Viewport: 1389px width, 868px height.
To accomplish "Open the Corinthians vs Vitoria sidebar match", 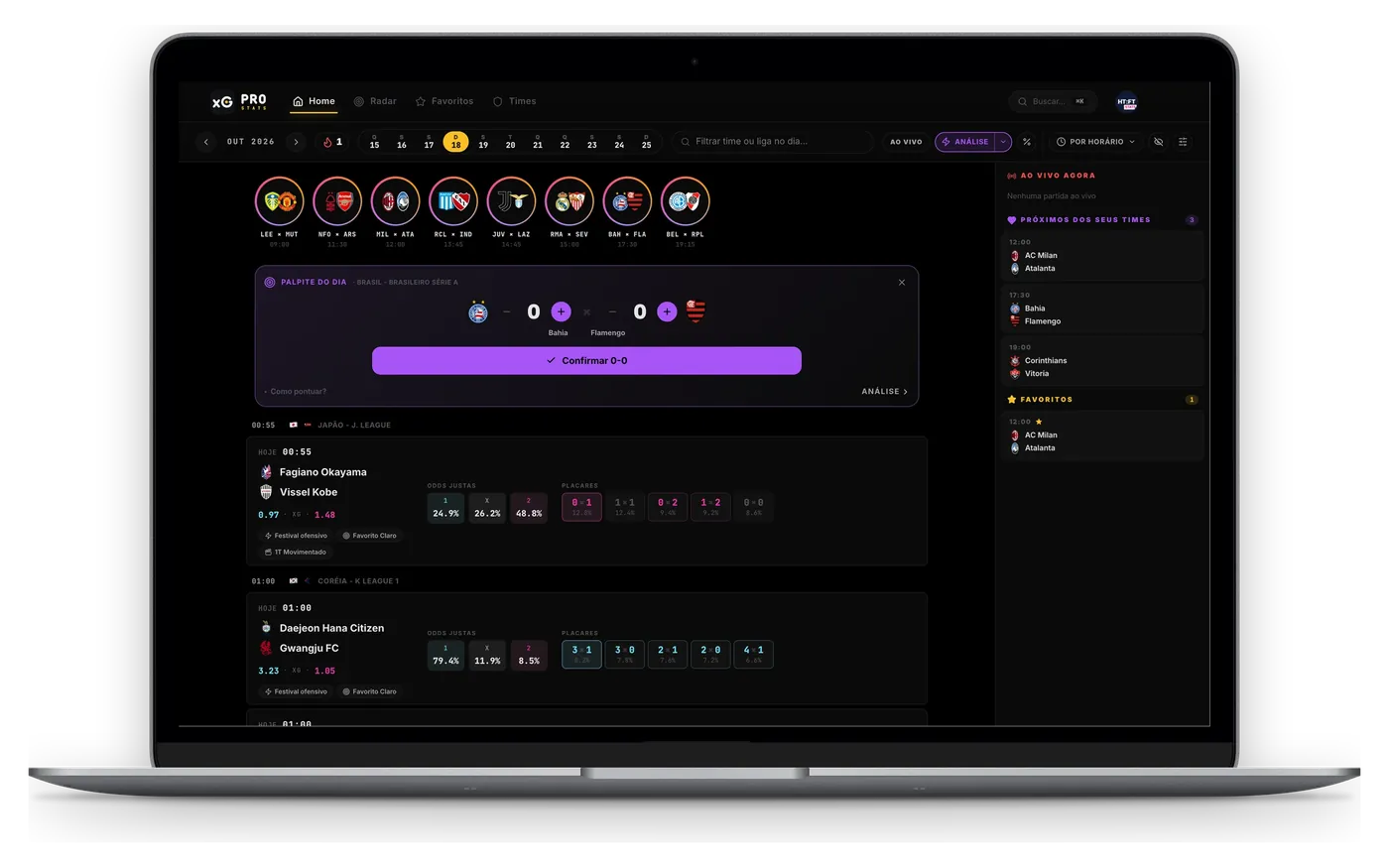I will [x=1102, y=360].
